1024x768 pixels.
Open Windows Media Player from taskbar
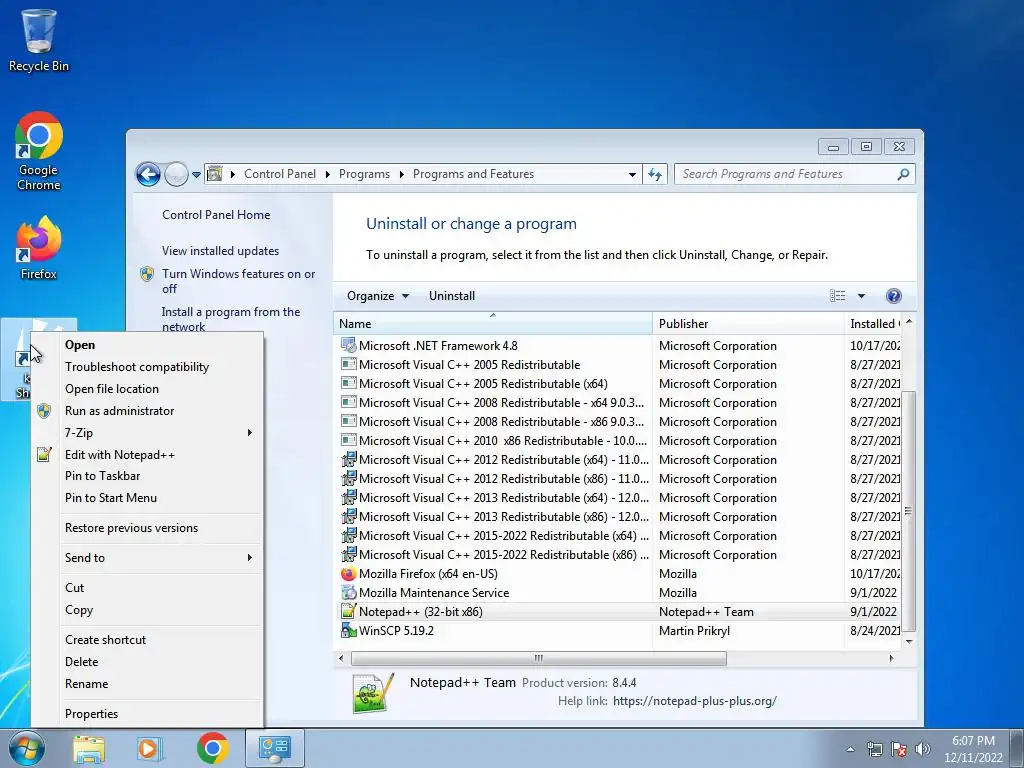tap(150, 748)
